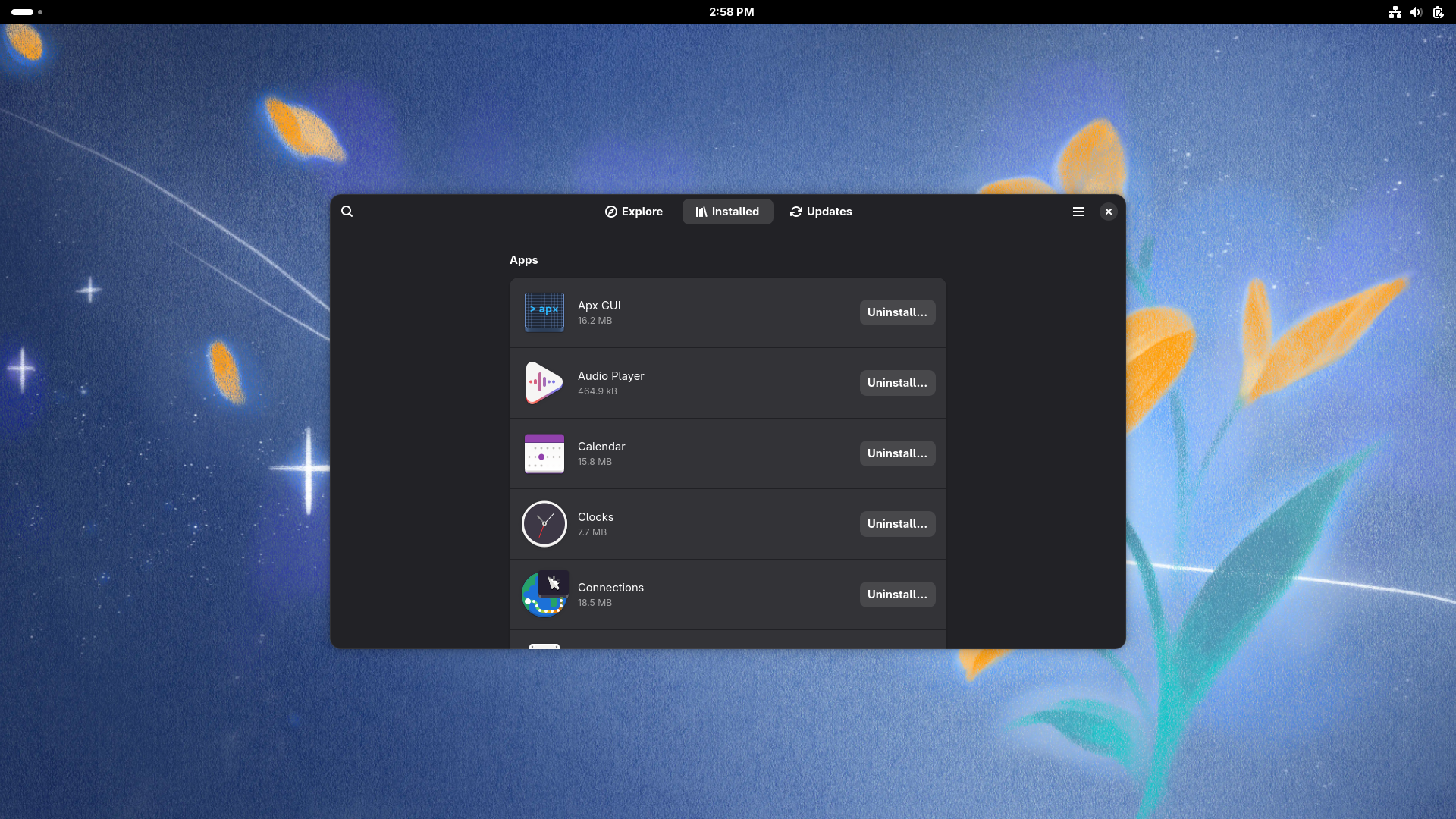Image resolution: width=1456 pixels, height=819 pixels.
Task: Uninstall the Calendar app
Action: (x=897, y=453)
